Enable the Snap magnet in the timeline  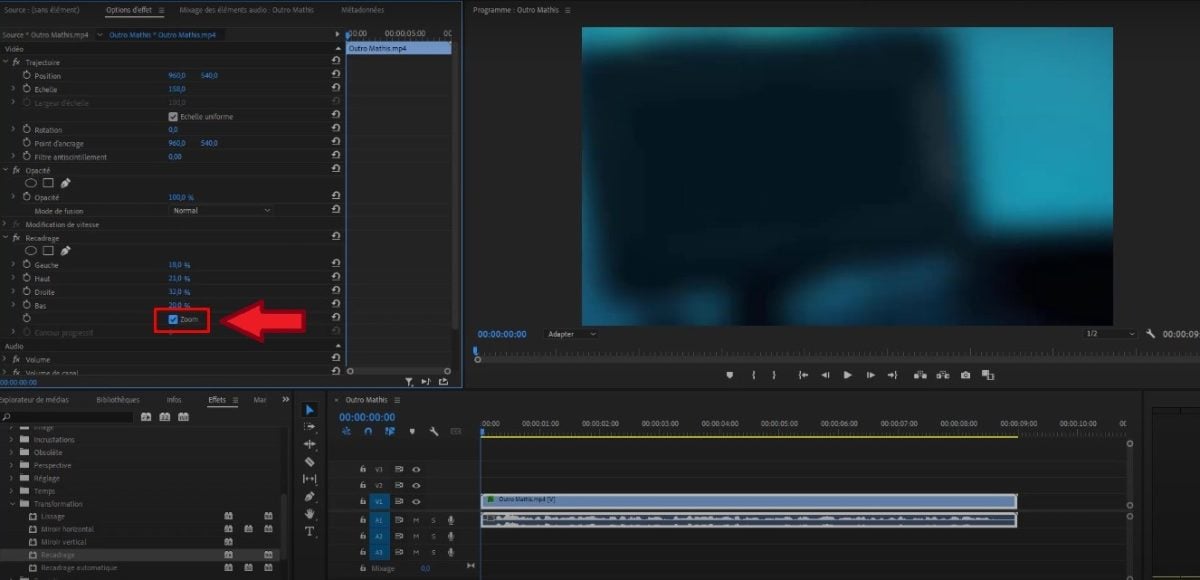coord(368,431)
